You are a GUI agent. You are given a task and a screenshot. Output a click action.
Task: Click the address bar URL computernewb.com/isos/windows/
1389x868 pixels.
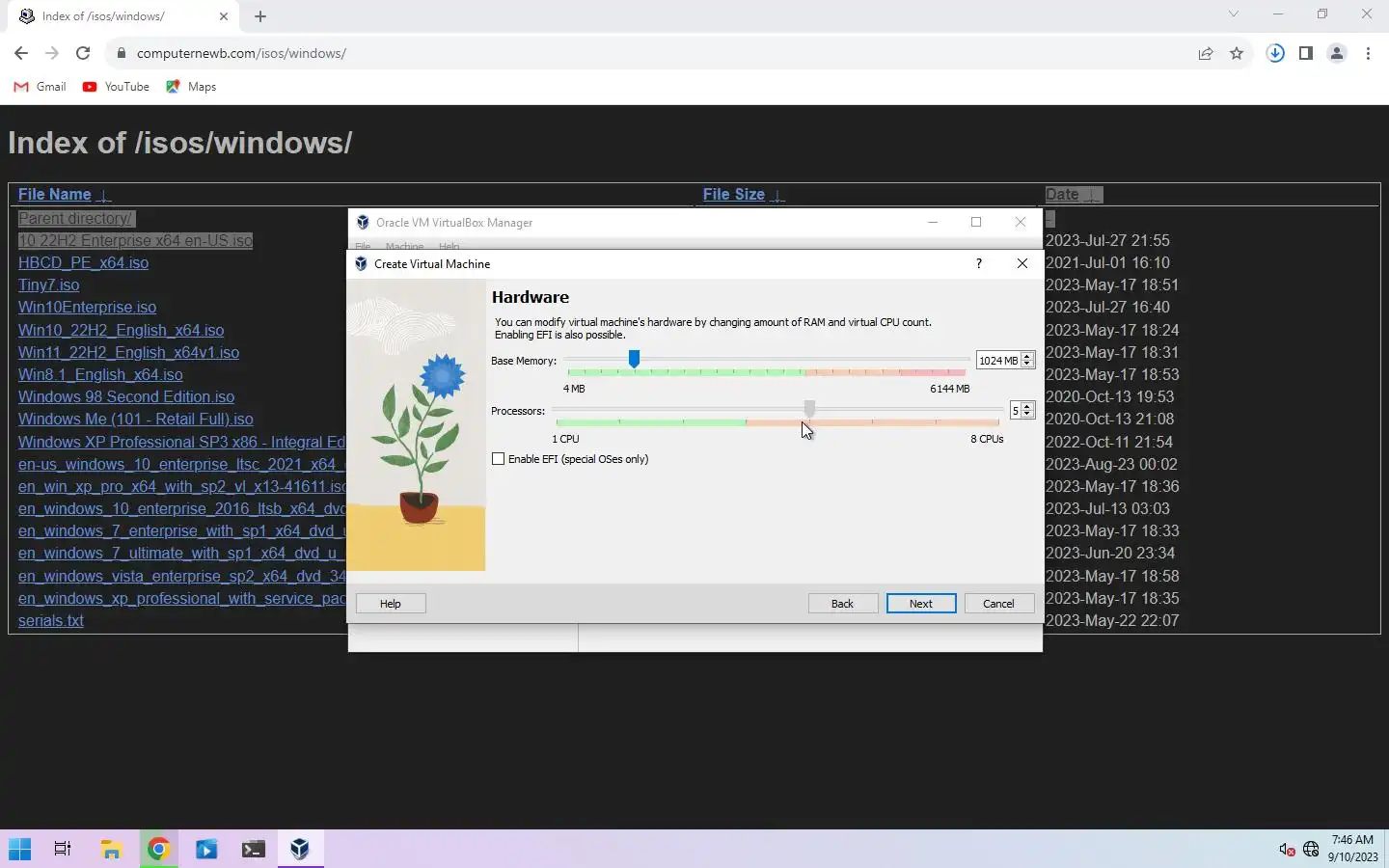[241, 53]
